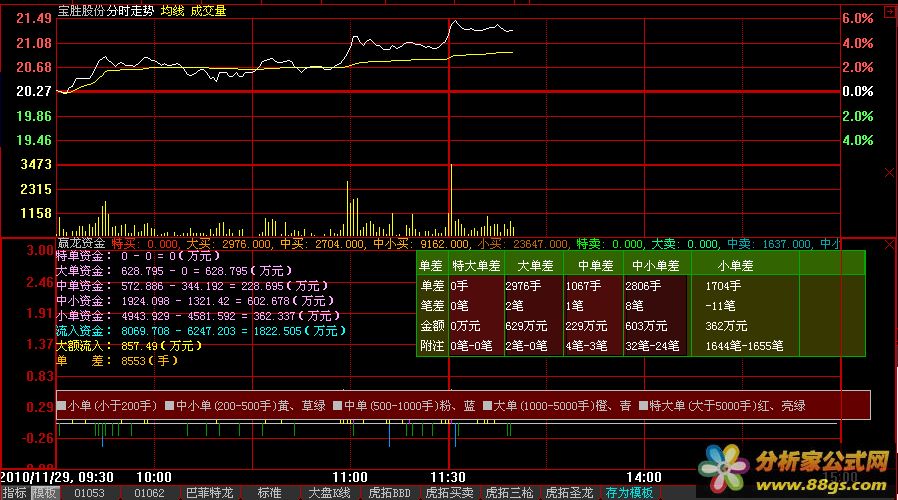898x500 pixels.
Task: Click the 2315 volume axis label
Action: tap(36, 189)
